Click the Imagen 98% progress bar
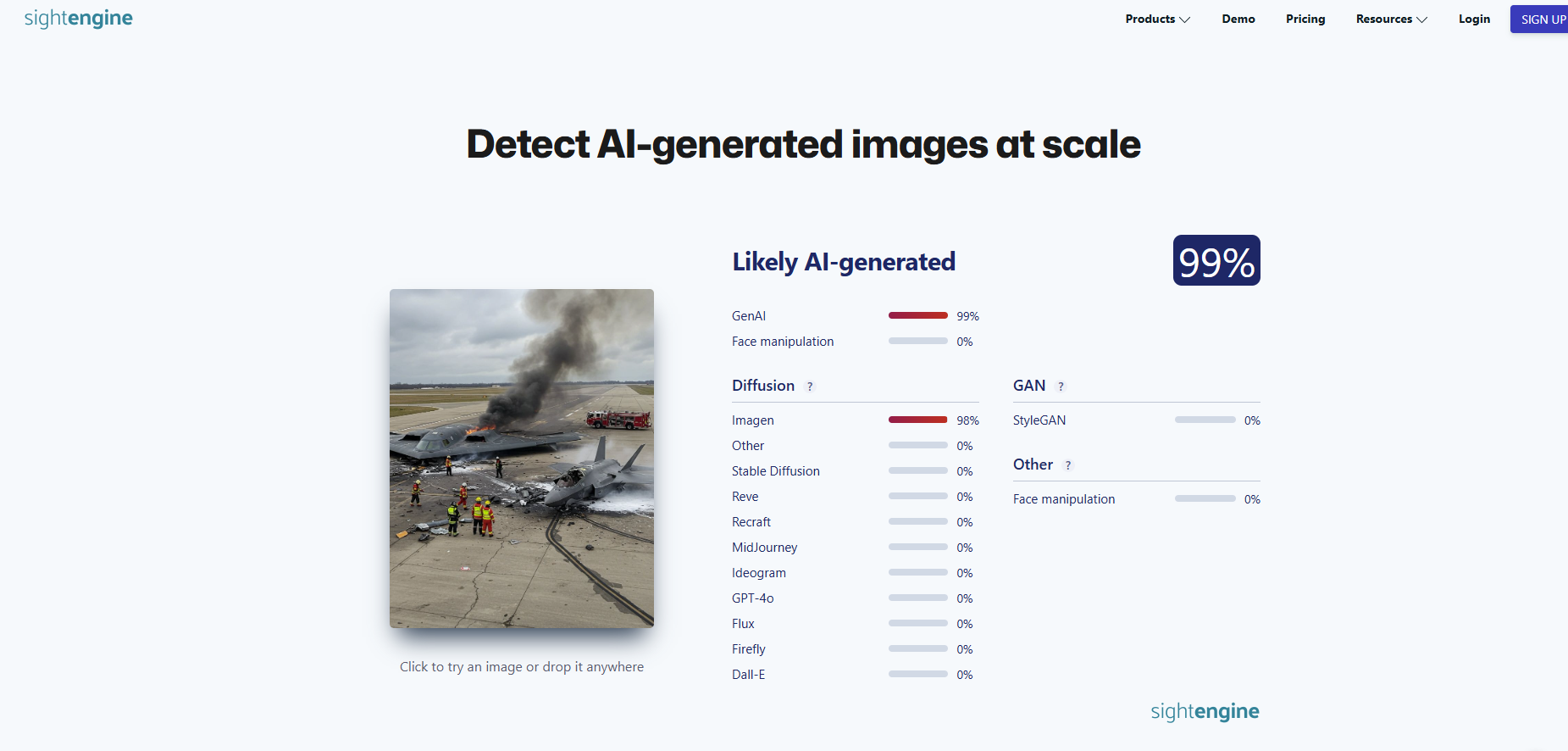Image resolution: width=1568 pixels, height=751 pixels. 918,420
